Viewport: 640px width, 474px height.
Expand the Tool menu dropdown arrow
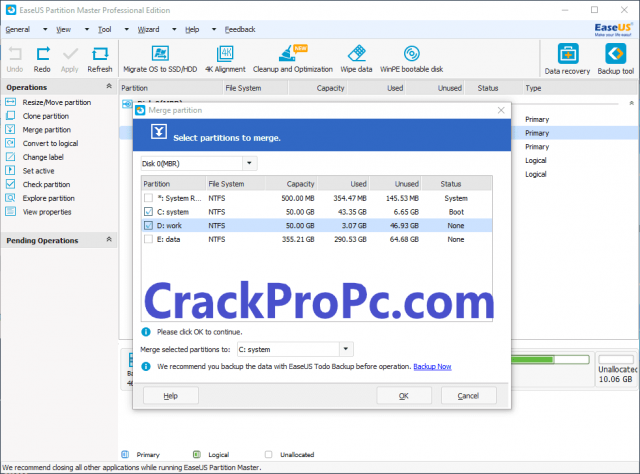[x=127, y=29]
